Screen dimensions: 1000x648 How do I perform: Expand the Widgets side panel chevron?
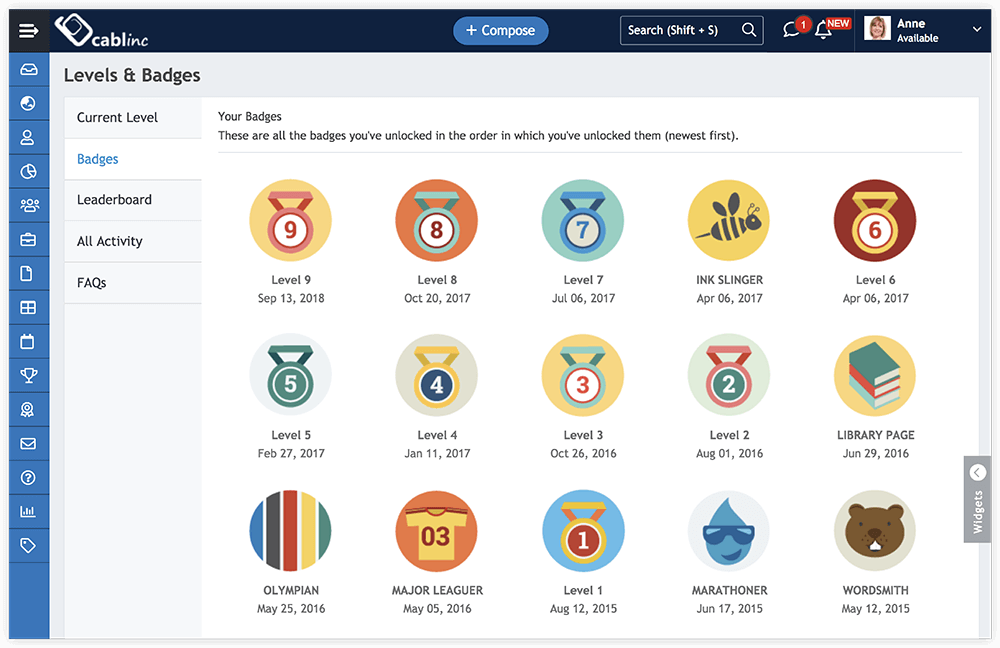pos(976,472)
